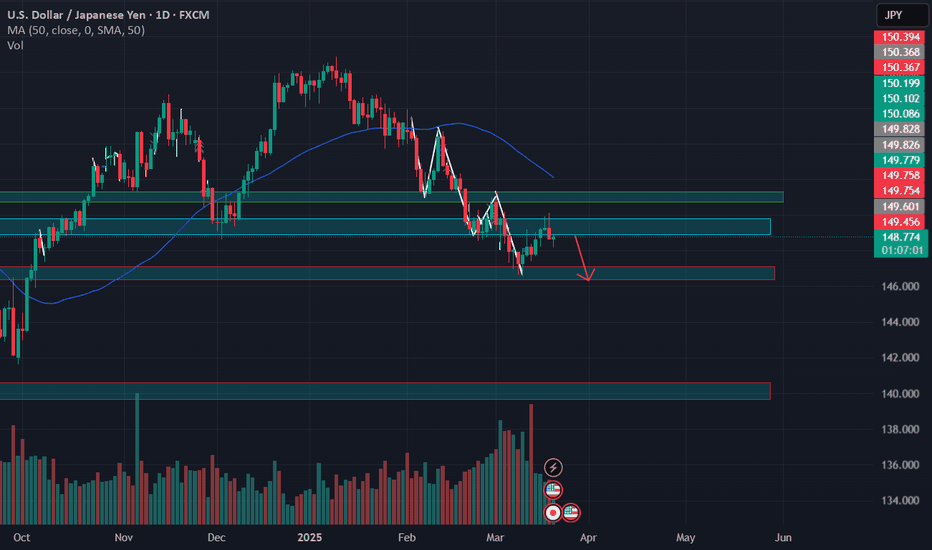Image resolution: width=932 pixels, height=550 pixels.
Task: Click the 2025 label on the time axis
Action: (310, 538)
